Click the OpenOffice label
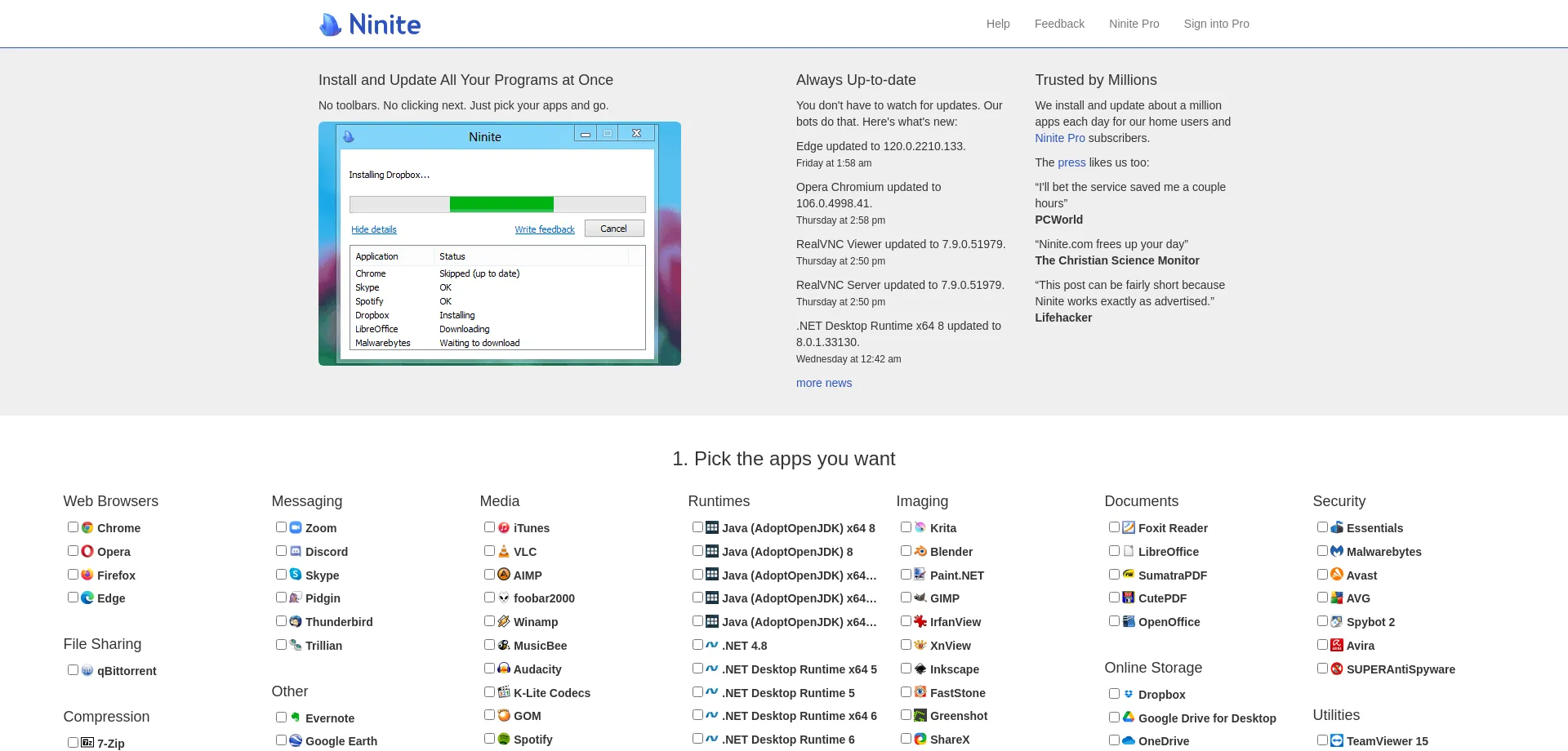The image size is (1568, 751). point(1169,622)
